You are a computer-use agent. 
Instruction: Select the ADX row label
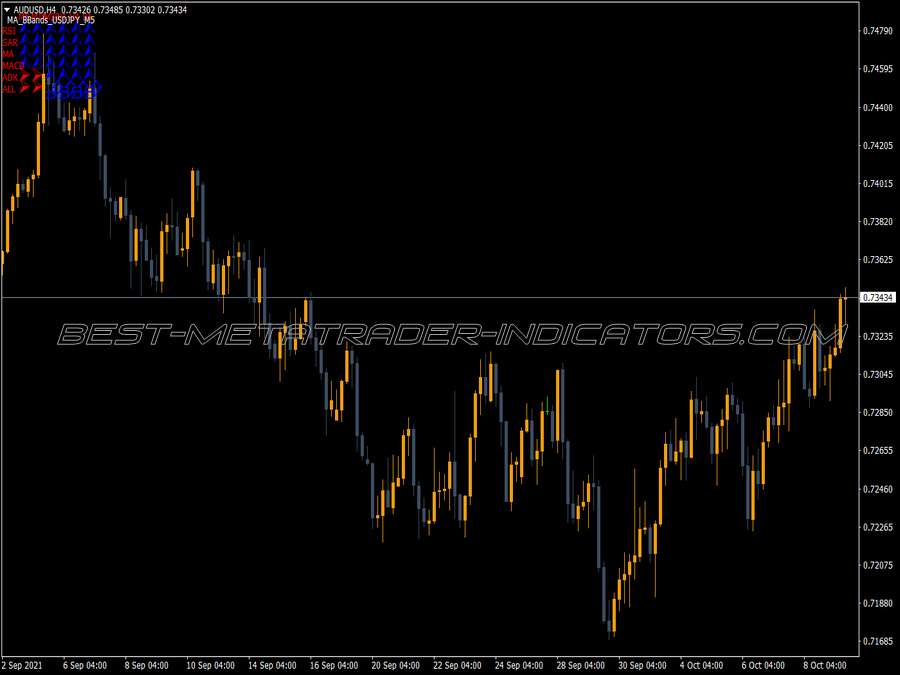point(10,77)
